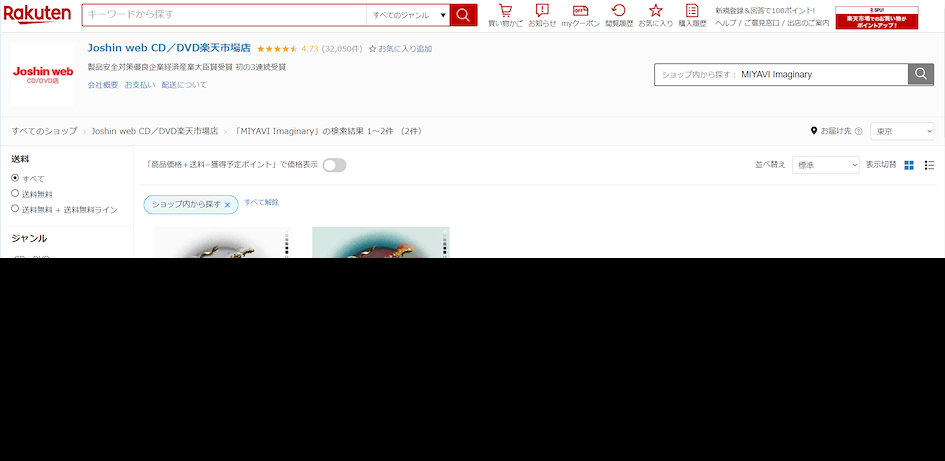This screenshot has width=945, height=461.
Task: Open 会社概要 company overview
Action: (103, 85)
